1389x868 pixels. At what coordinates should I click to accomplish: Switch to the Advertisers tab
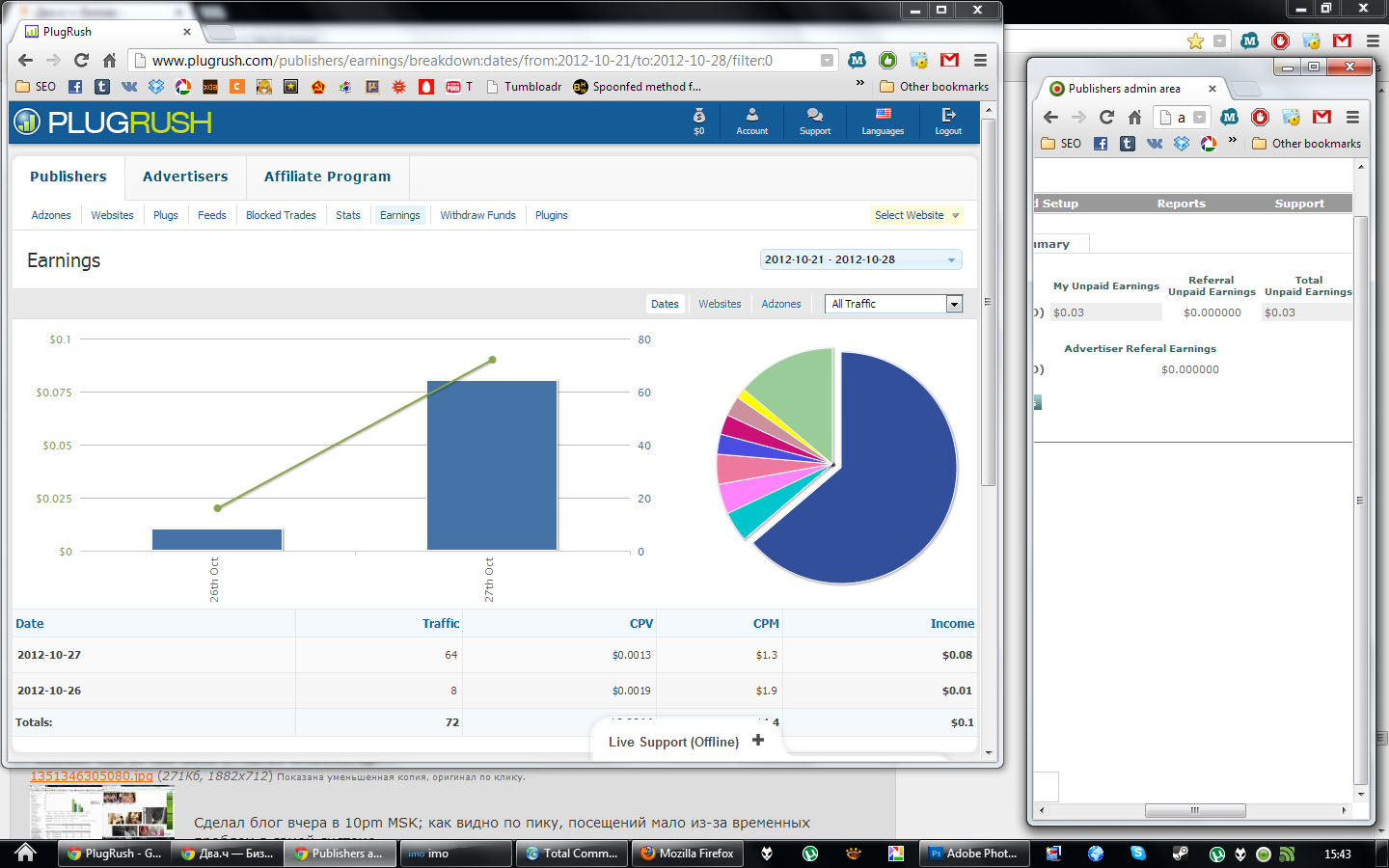pyautogui.click(x=185, y=176)
